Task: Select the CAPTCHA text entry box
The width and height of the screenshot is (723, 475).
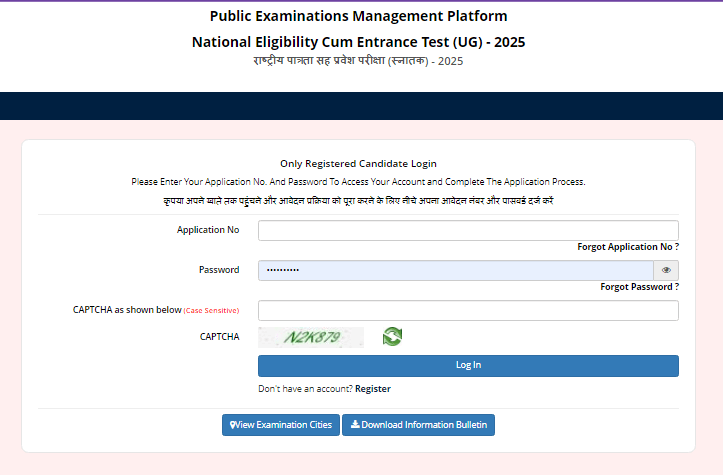Action: pos(468,310)
